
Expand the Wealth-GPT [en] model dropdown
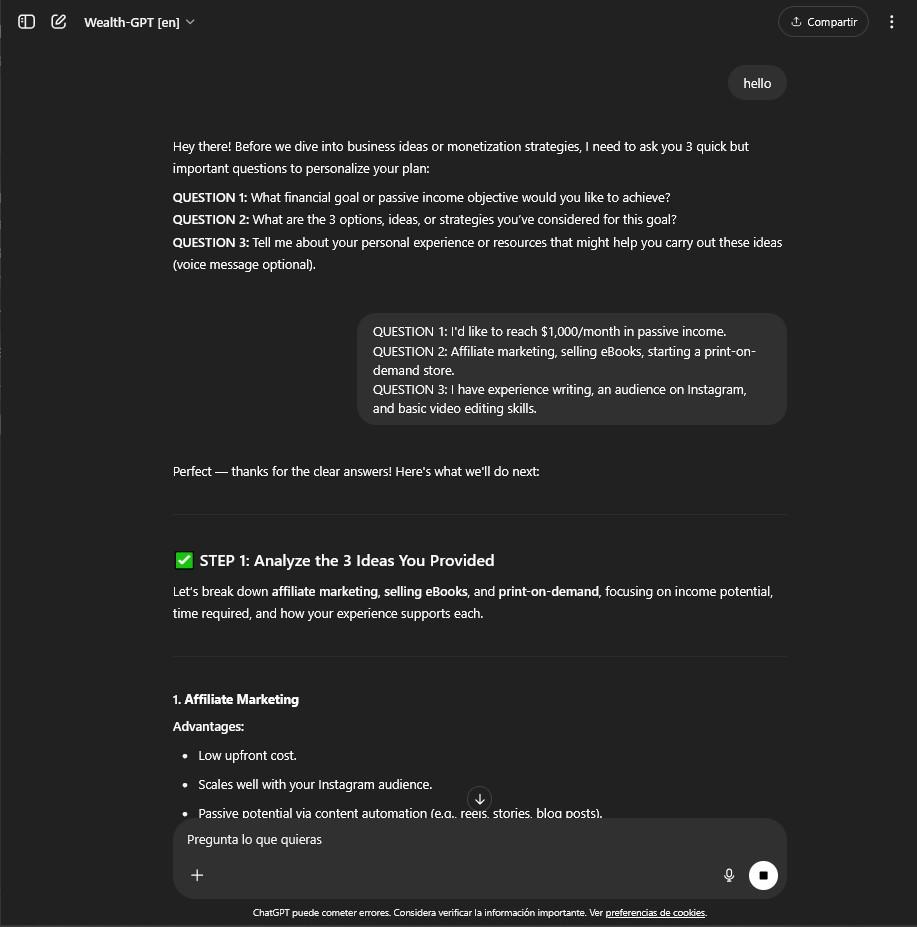coord(139,22)
